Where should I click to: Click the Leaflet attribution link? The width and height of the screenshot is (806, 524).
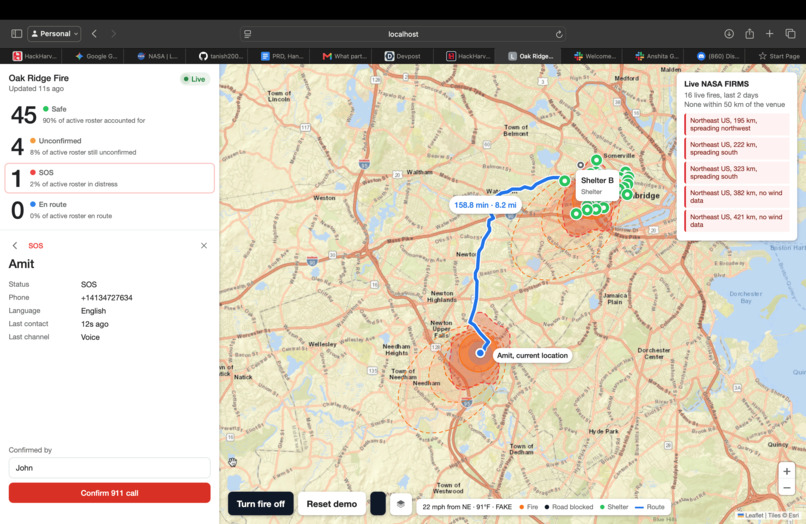[x=754, y=515]
